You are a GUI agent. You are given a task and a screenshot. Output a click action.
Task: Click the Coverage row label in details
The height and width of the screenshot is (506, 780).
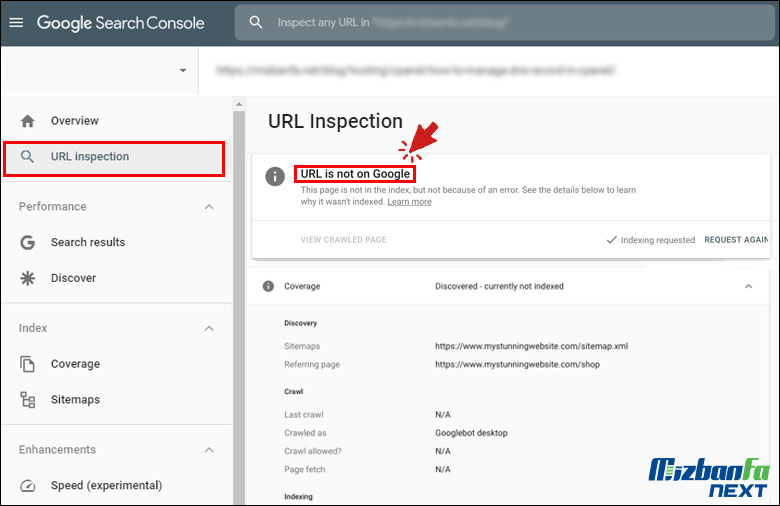302,286
